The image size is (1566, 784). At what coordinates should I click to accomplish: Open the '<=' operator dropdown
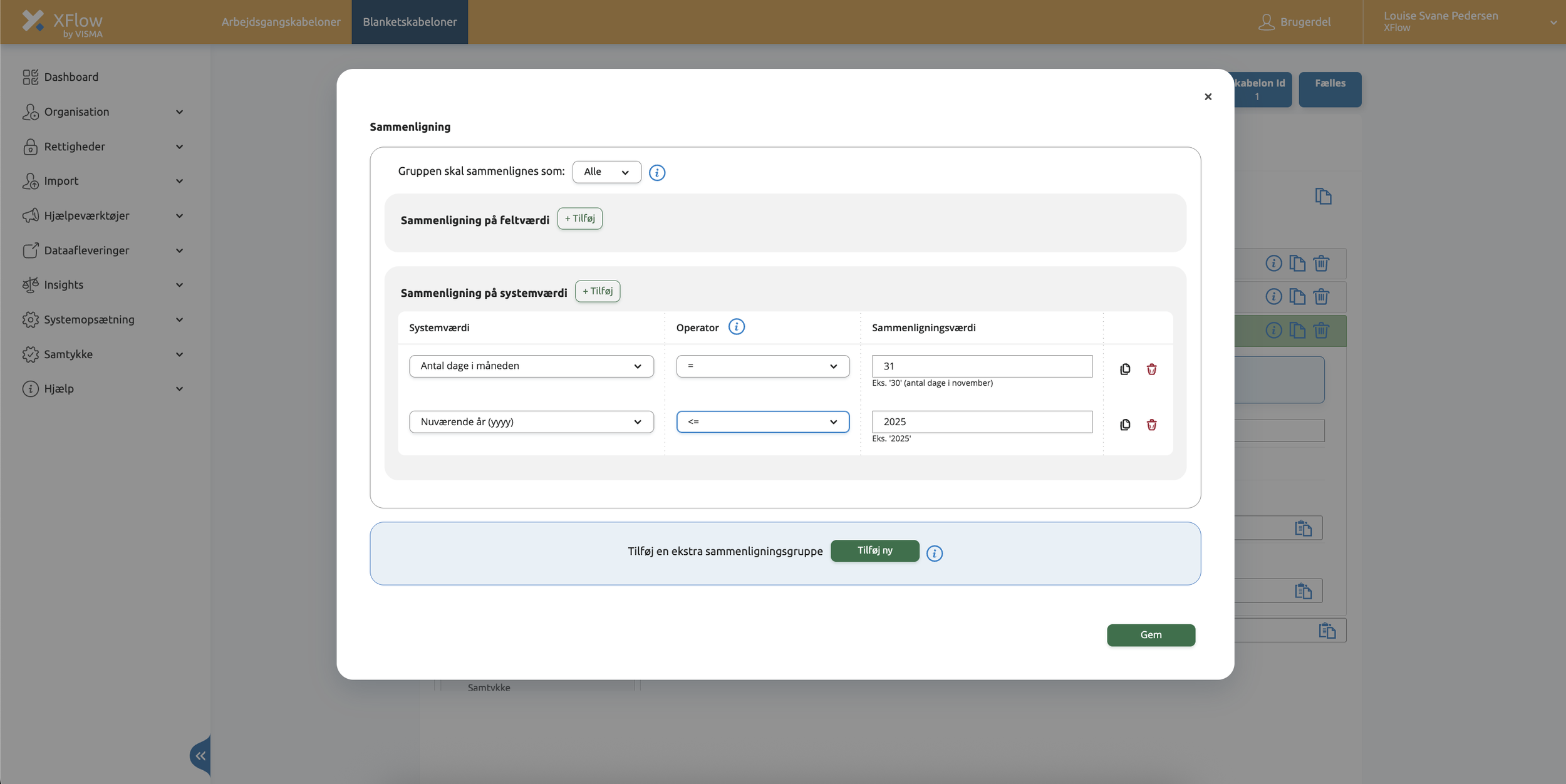click(x=762, y=422)
